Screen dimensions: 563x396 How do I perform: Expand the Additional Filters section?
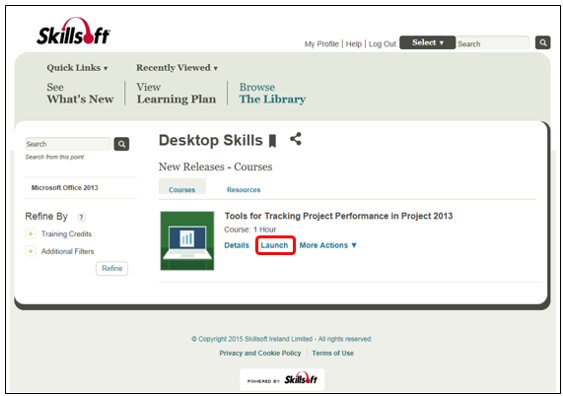click(31, 251)
